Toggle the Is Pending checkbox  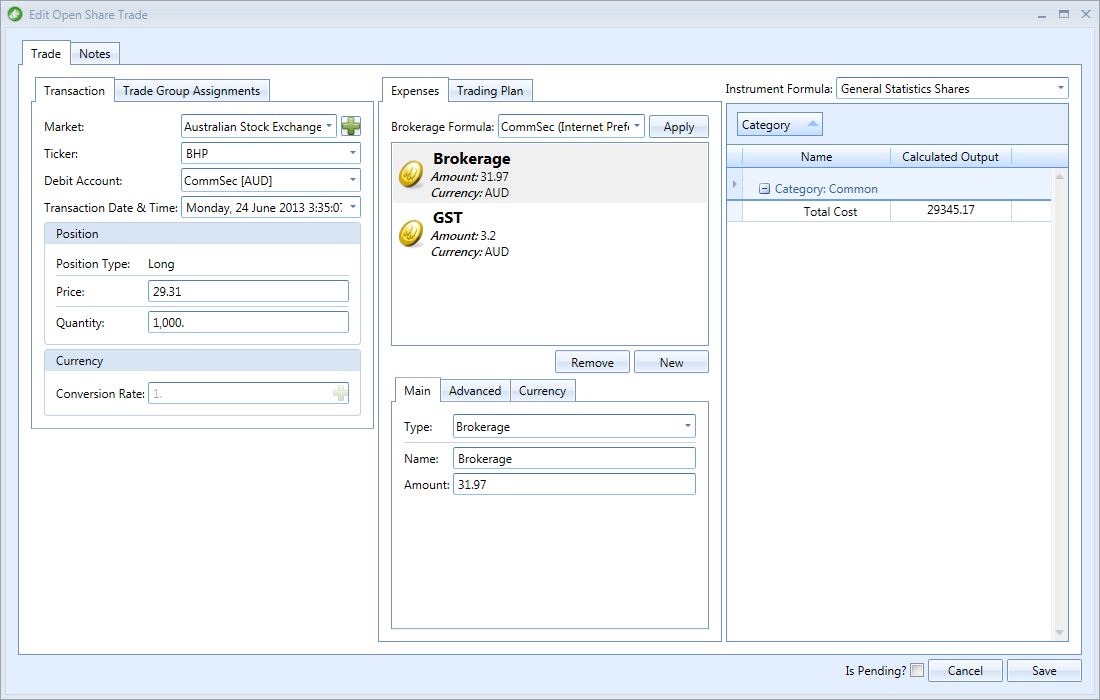[917, 670]
